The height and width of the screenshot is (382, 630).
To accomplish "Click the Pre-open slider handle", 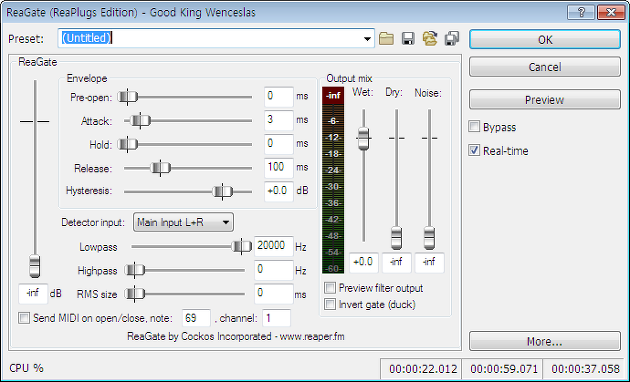I will point(128,97).
